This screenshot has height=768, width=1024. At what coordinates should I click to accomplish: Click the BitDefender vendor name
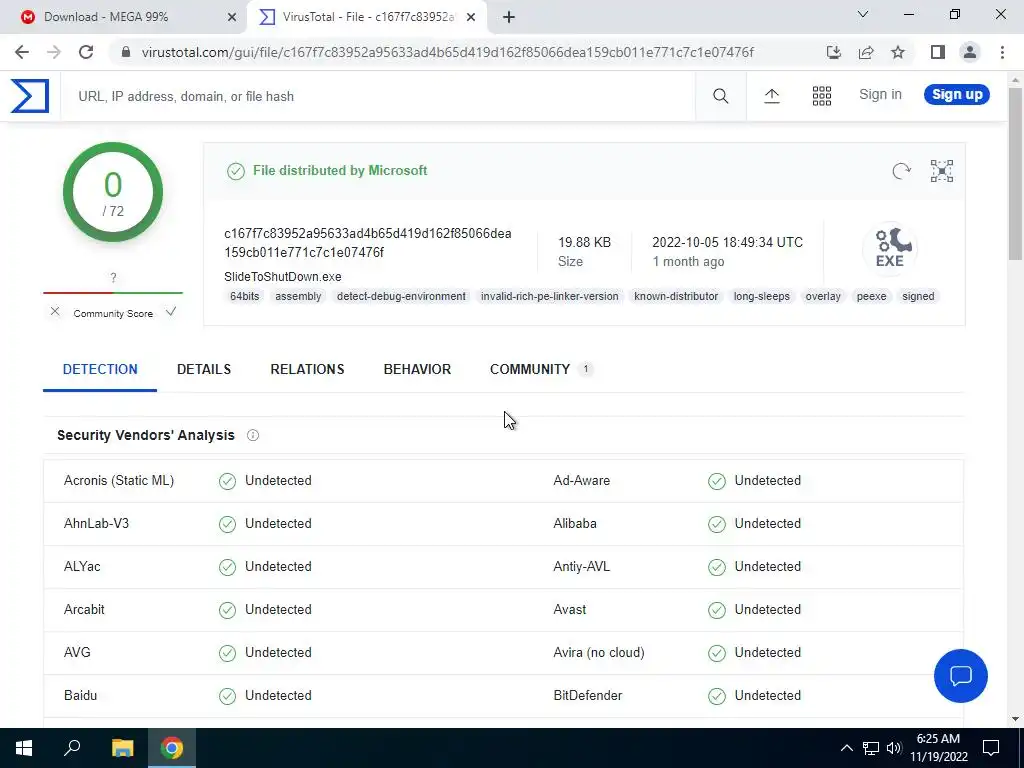click(x=588, y=696)
